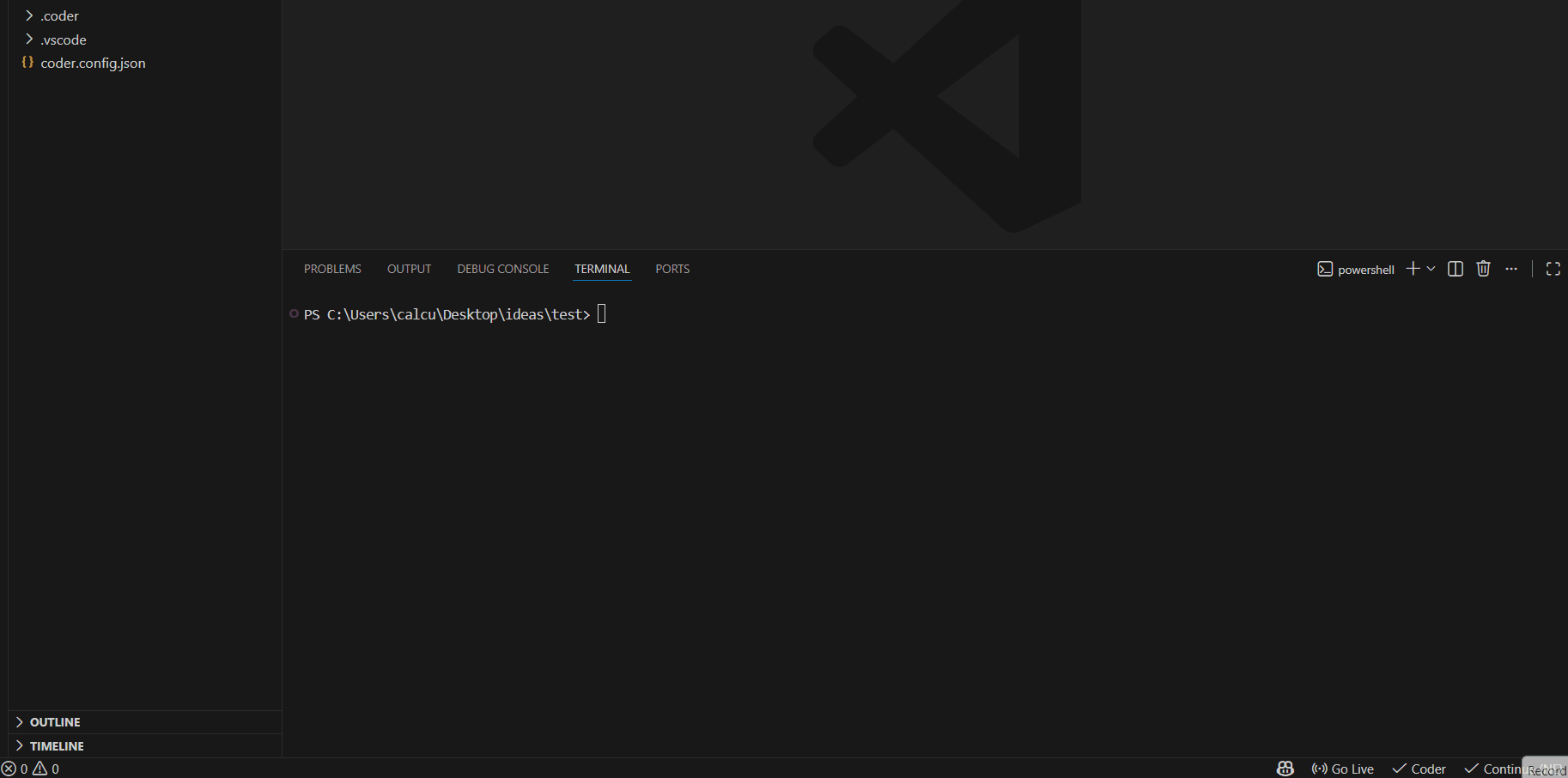Expand the .vscode folder
Screen dimensions: 1568x778
(x=64, y=40)
